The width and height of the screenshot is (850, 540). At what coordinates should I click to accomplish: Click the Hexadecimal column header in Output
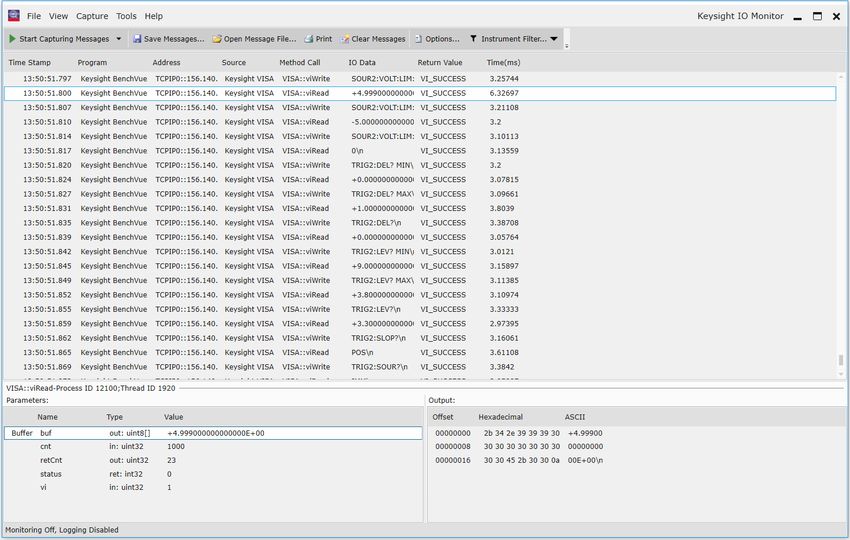(500, 417)
